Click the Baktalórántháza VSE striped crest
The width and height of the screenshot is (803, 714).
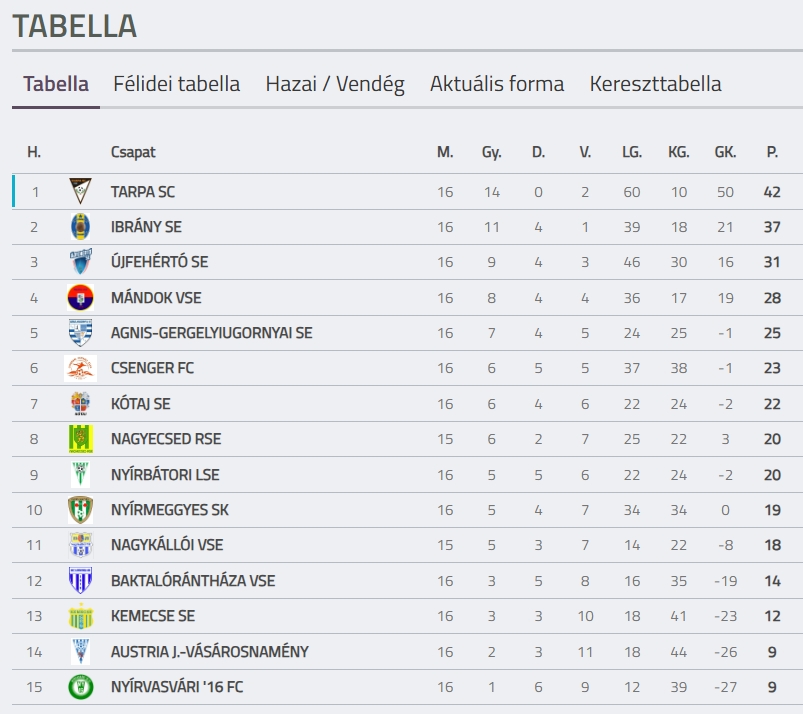click(80, 580)
